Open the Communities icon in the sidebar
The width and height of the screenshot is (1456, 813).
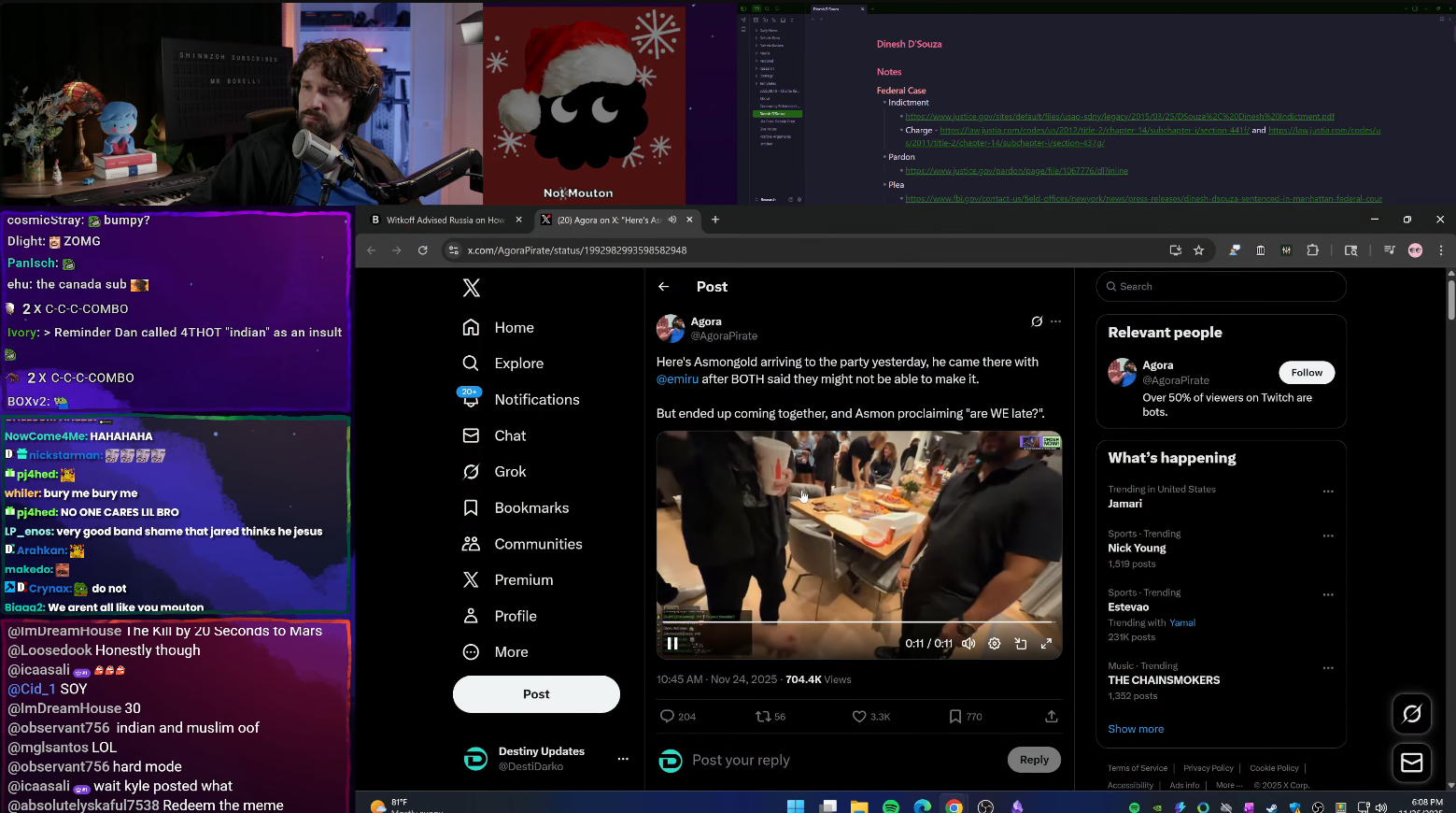click(x=472, y=544)
